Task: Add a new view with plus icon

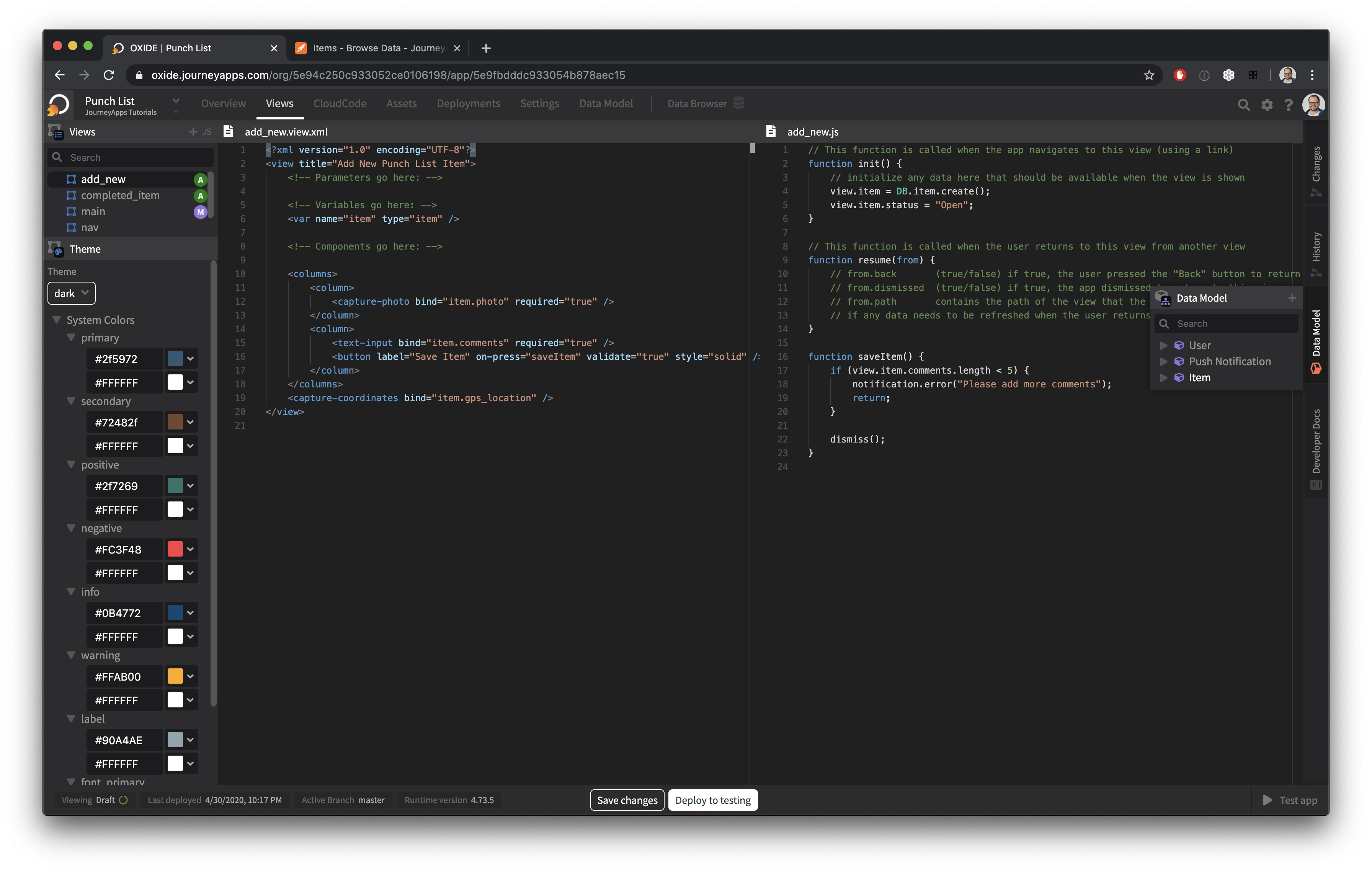Action: tap(193, 132)
